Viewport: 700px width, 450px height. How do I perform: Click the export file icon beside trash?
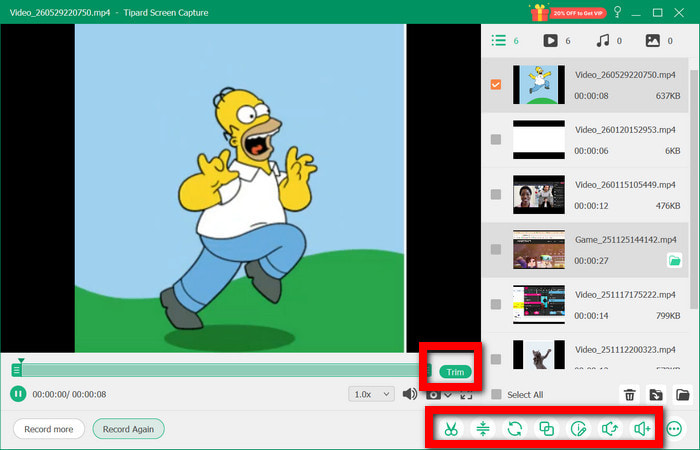[x=656, y=395]
